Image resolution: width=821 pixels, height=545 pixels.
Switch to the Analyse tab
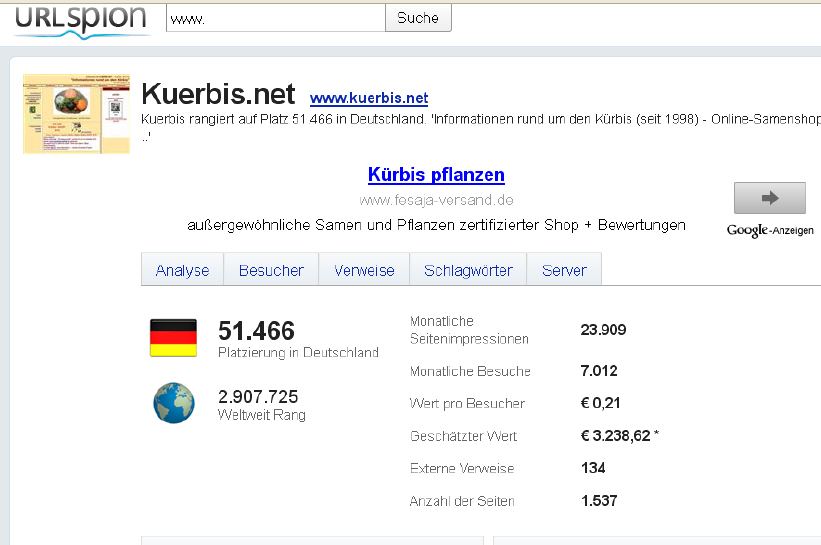tap(182, 270)
